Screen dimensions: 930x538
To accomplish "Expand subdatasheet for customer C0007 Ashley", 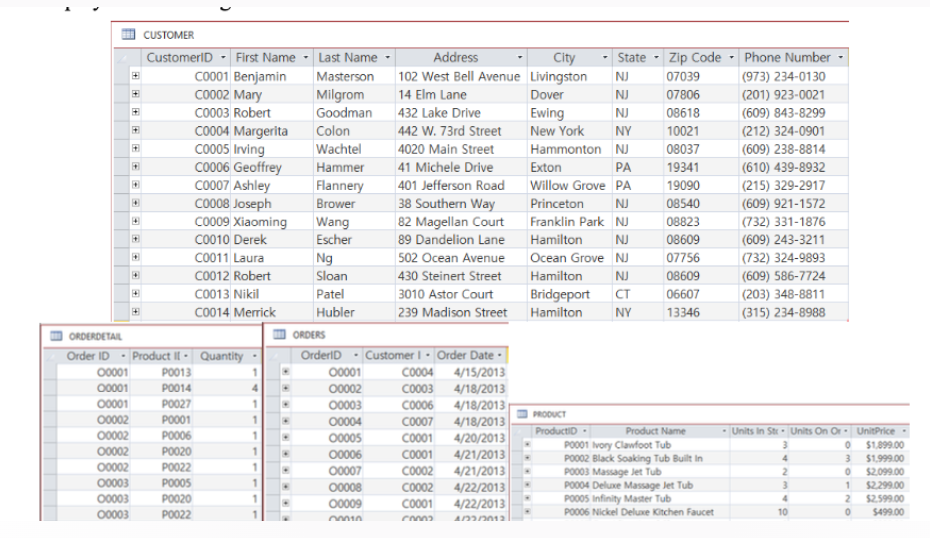I will click(x=136, y=185).
